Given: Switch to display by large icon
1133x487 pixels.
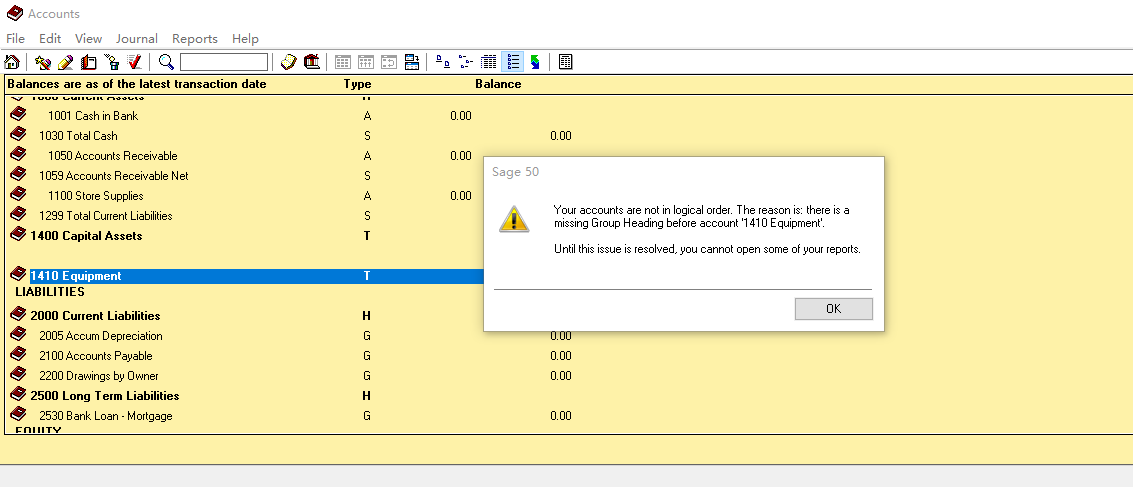Looking at the screenshot, I should coord(443,62).
